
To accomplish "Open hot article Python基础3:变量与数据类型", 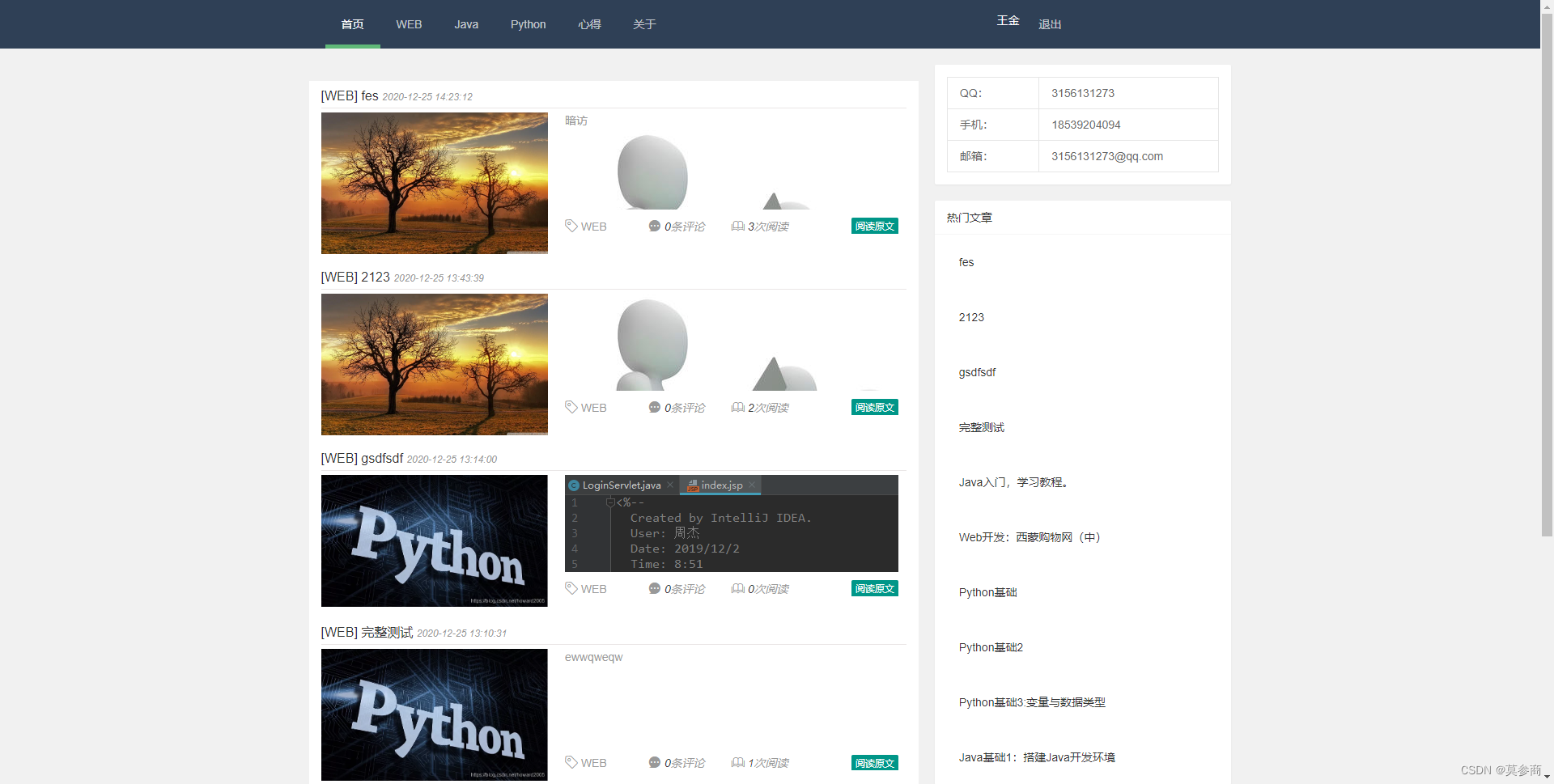I will pyautogui.click(x=1032, y=702).
